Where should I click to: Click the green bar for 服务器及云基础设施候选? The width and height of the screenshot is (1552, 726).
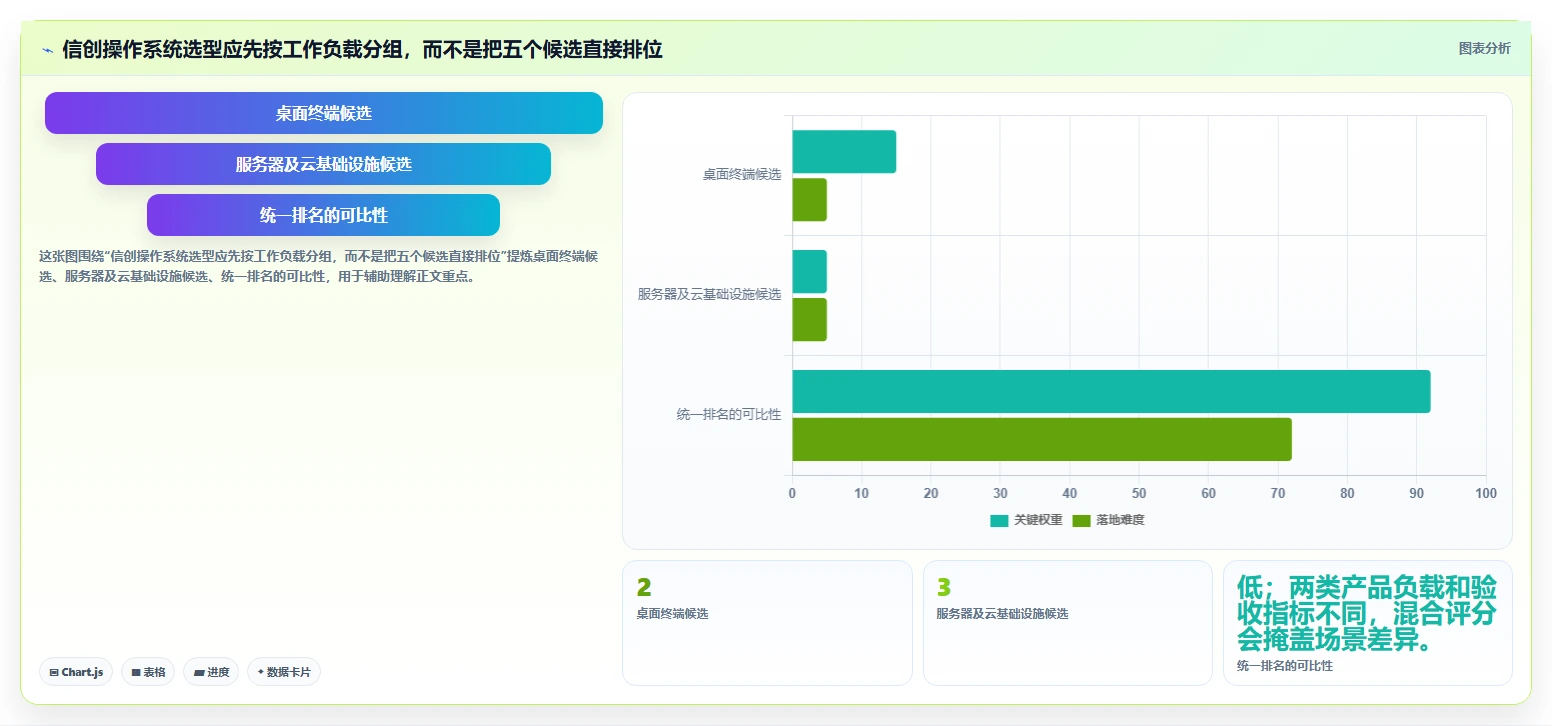click(x=809, y=319)
